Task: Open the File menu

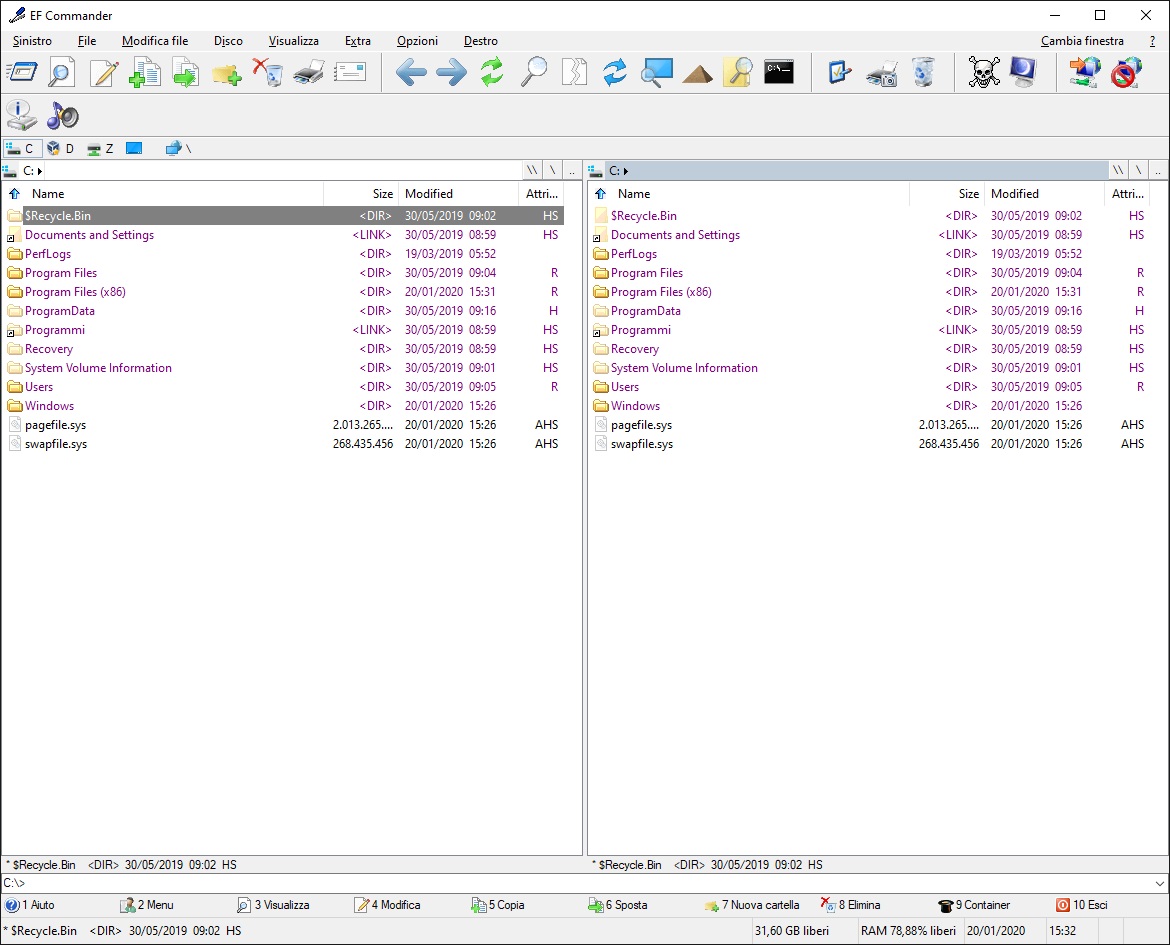Action: coord(87,41)
